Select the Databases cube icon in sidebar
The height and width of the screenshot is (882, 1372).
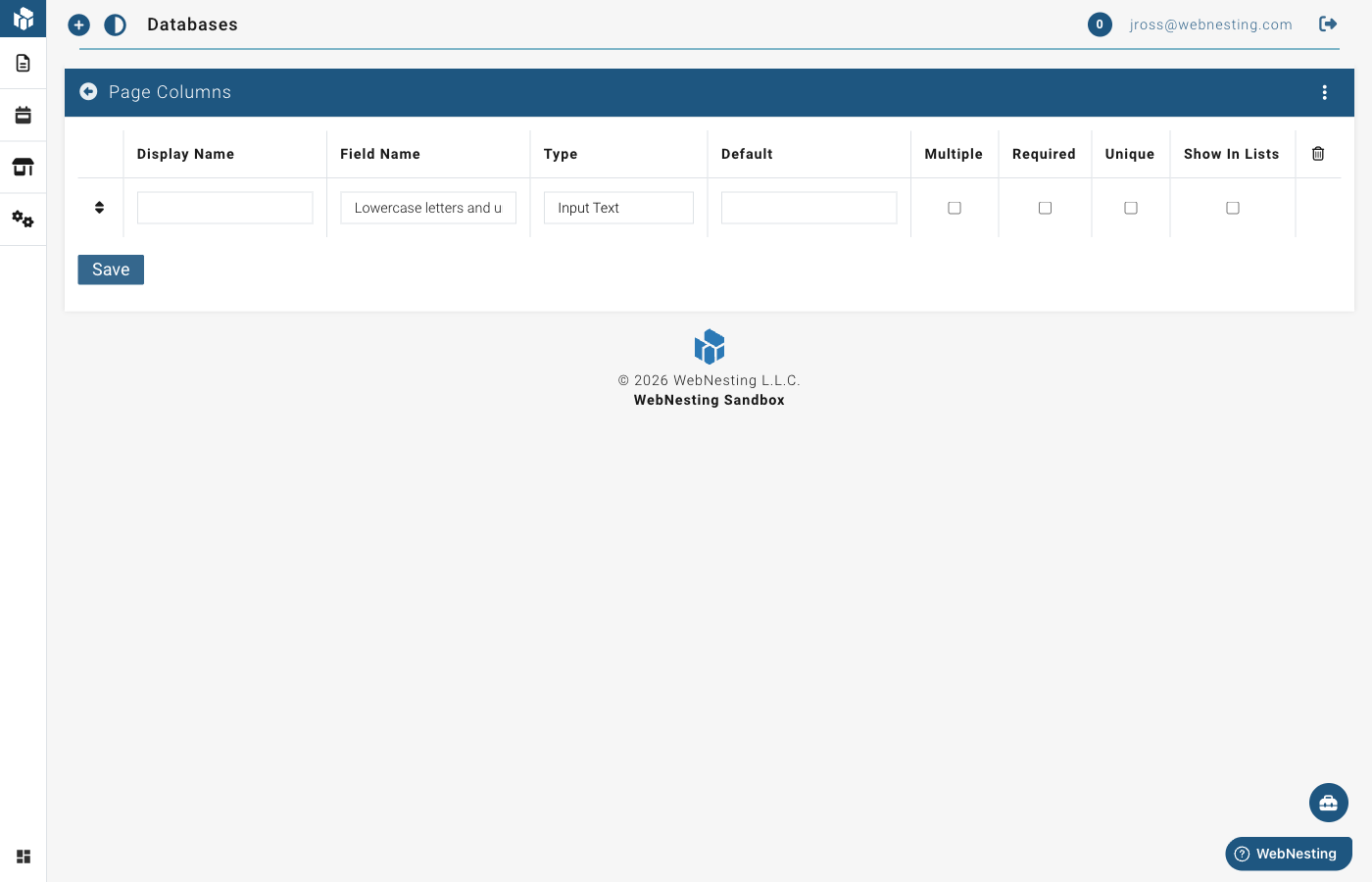tap(23, 18)
